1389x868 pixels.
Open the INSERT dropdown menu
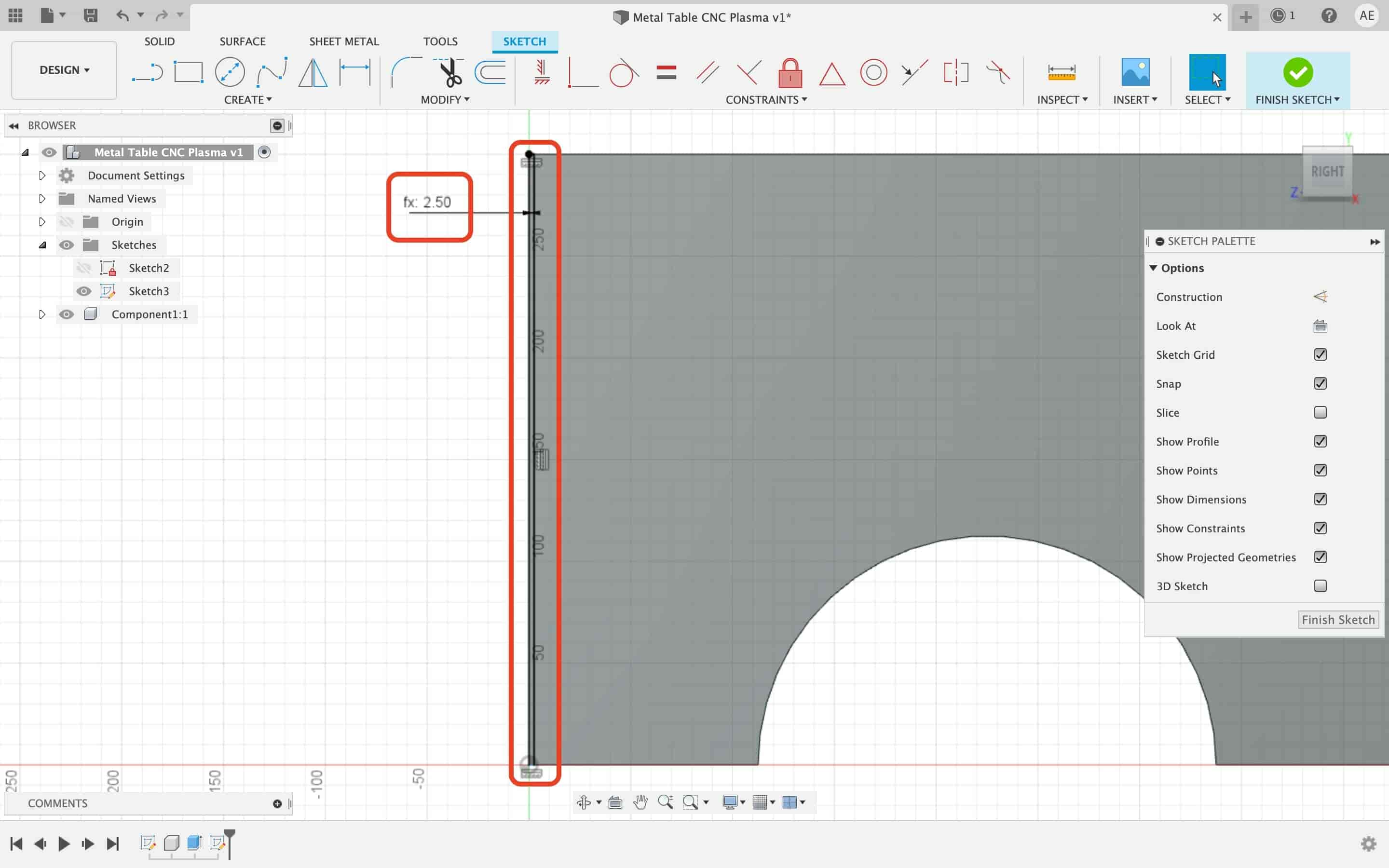tap(1135, 100)
